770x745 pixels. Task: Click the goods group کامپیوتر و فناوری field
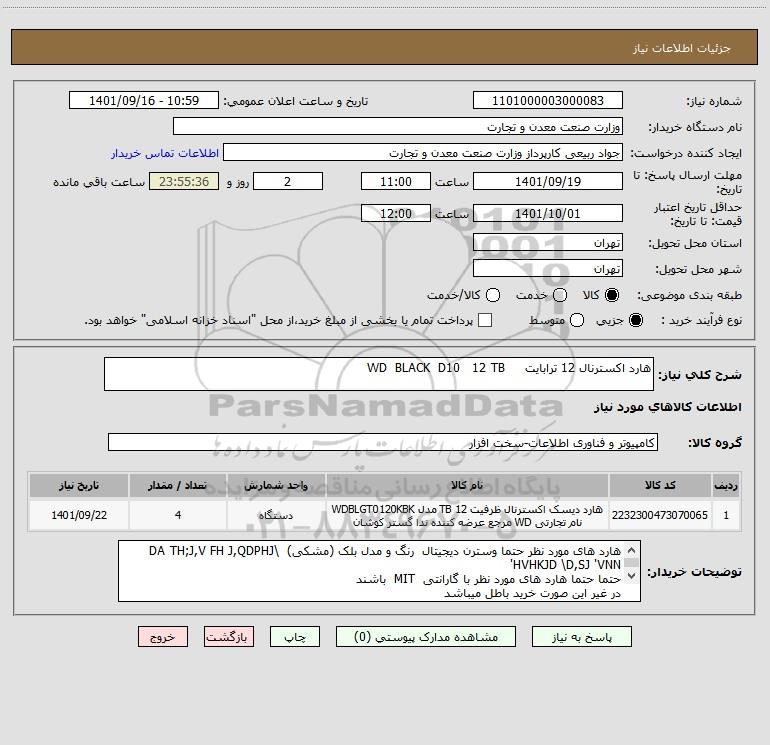[x=383, y=442]
